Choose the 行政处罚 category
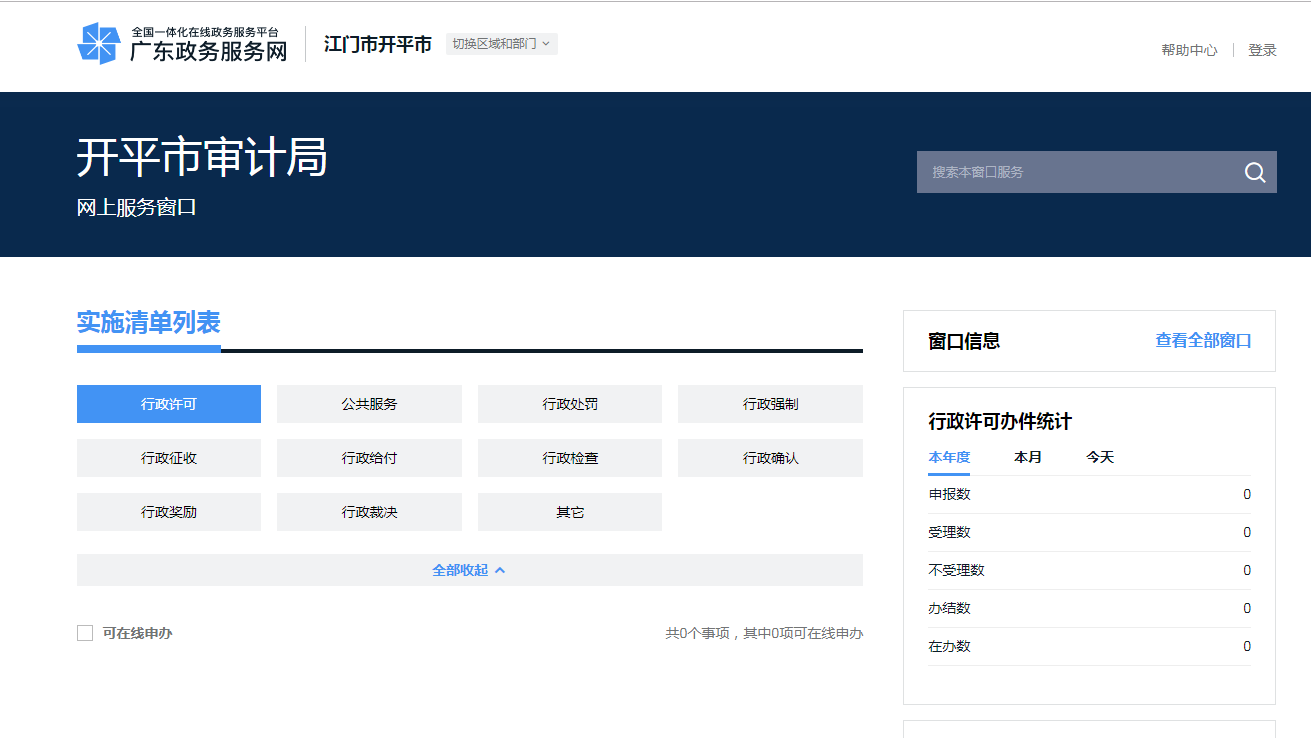The image size is (1311, 738). coord(570,404)
